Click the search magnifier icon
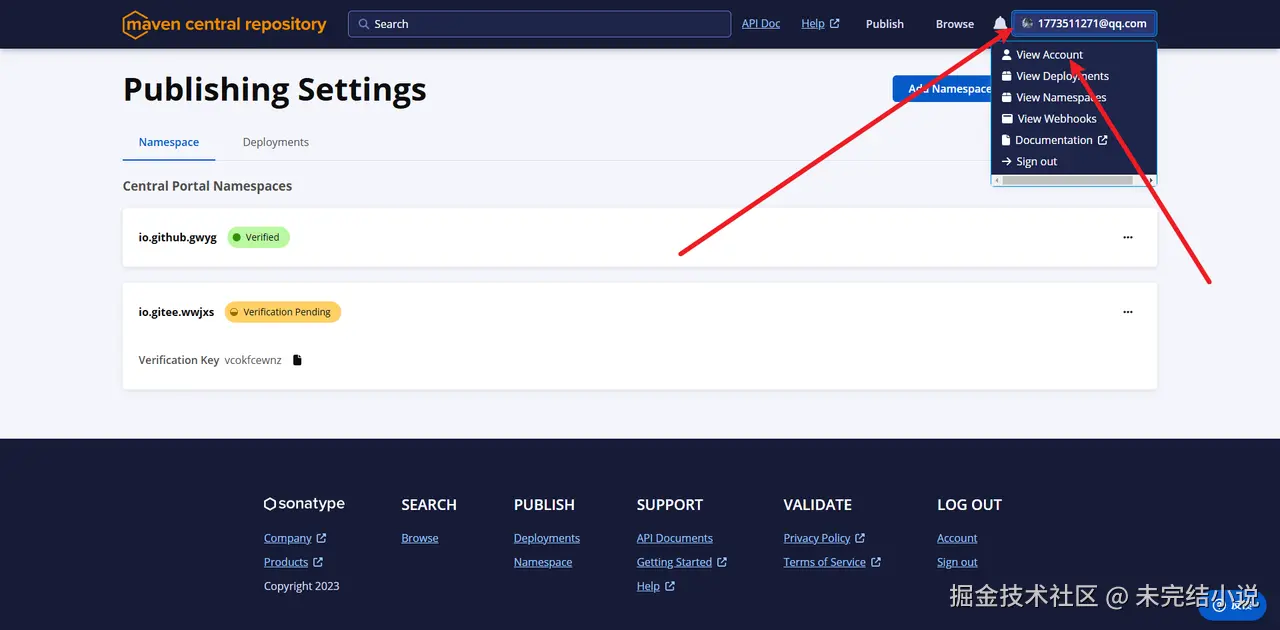Viewport: 1280px width, 630px height. click(364, 24)
